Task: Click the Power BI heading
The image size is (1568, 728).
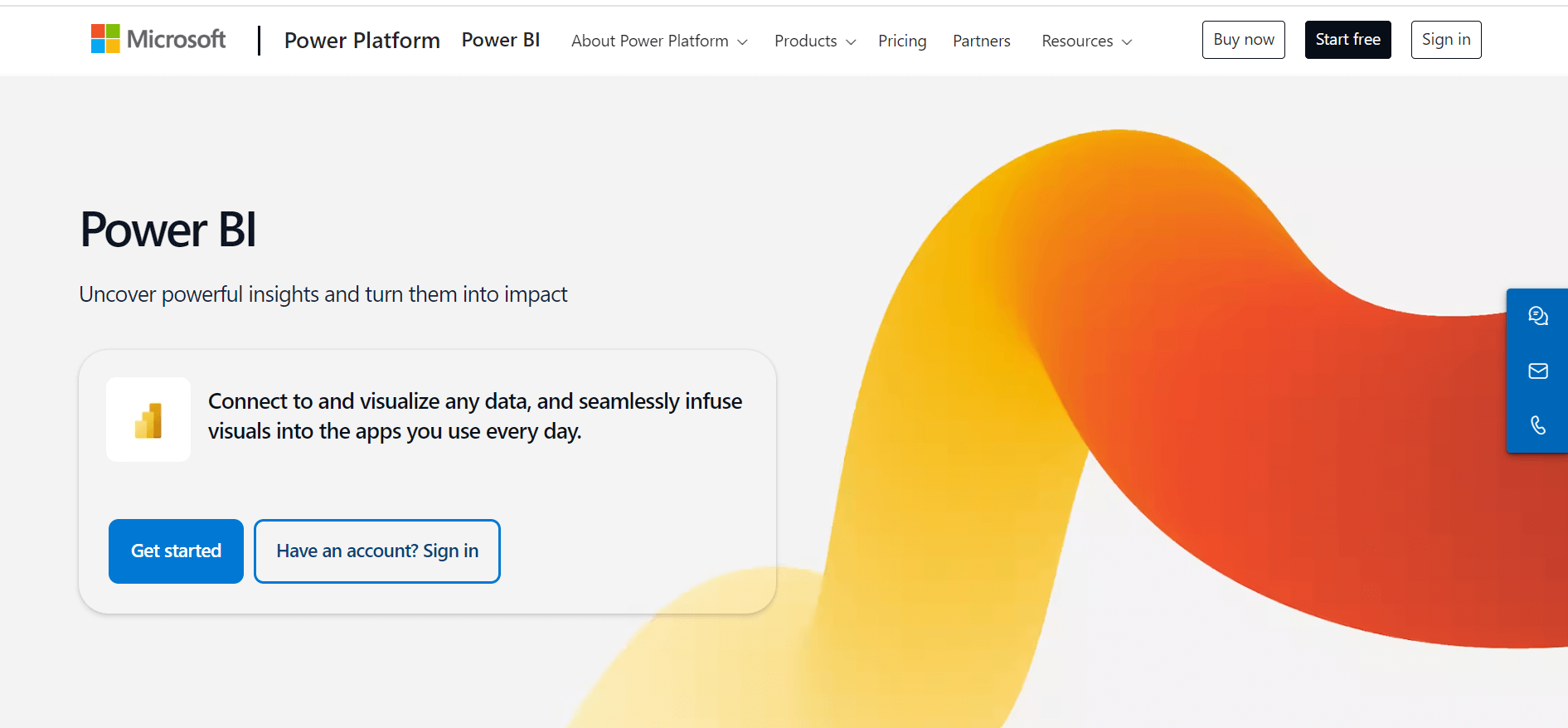Action: 167,231
